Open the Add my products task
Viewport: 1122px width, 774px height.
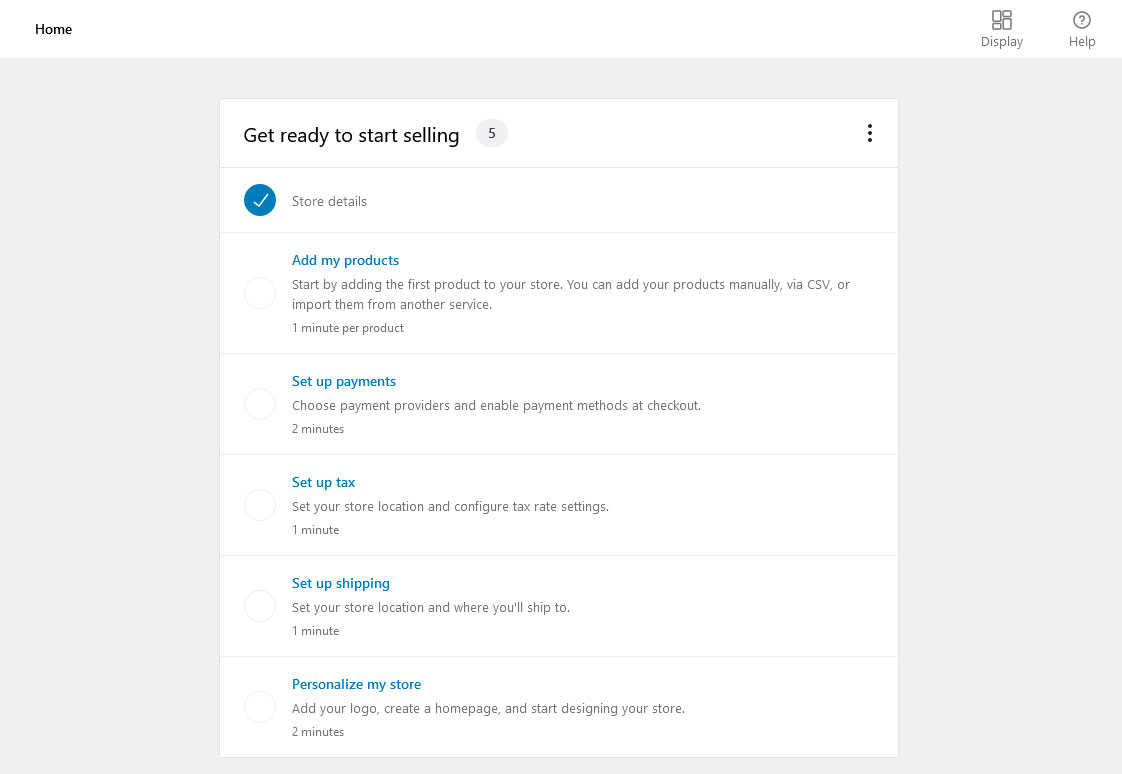point(345,260)
